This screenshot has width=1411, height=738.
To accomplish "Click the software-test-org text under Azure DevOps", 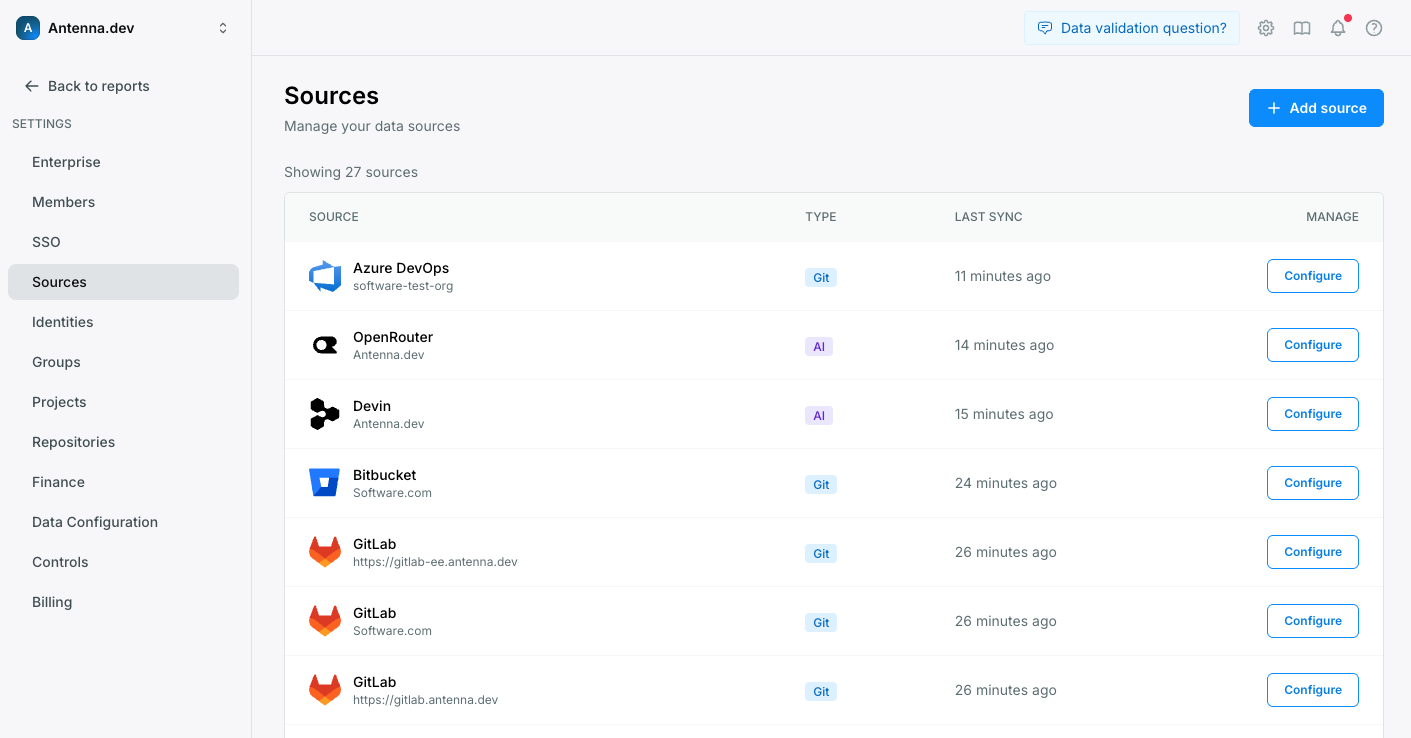I will click(x=403, y=286).
